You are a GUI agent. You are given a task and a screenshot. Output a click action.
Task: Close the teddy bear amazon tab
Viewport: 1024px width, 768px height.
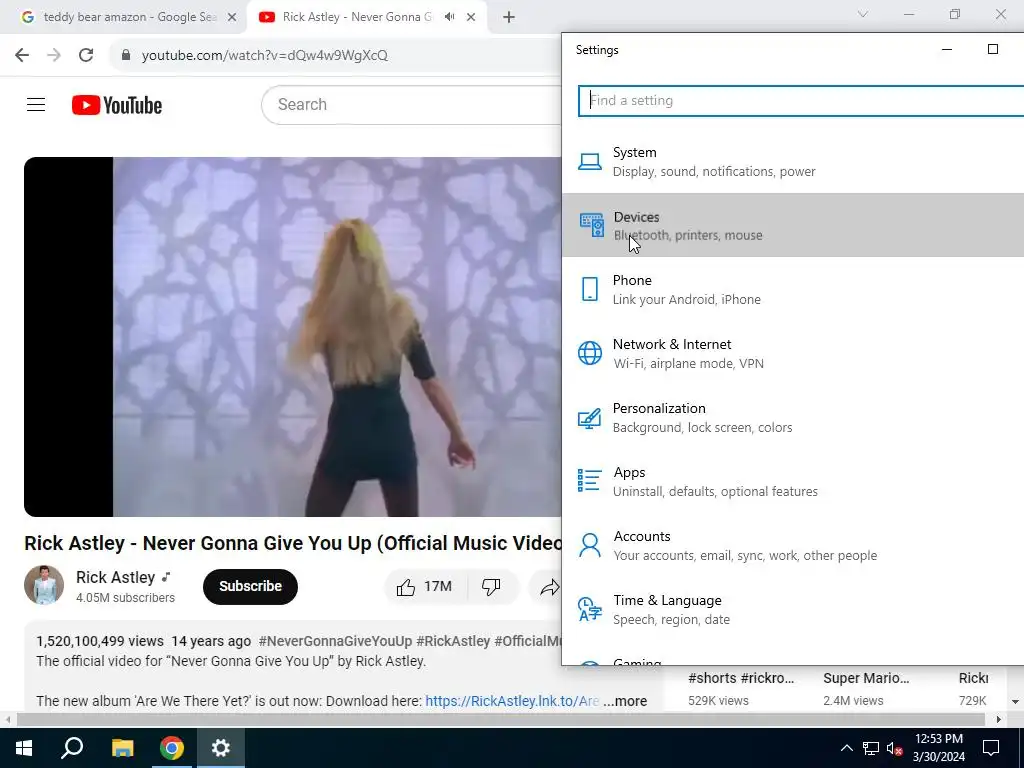point(232,17)
